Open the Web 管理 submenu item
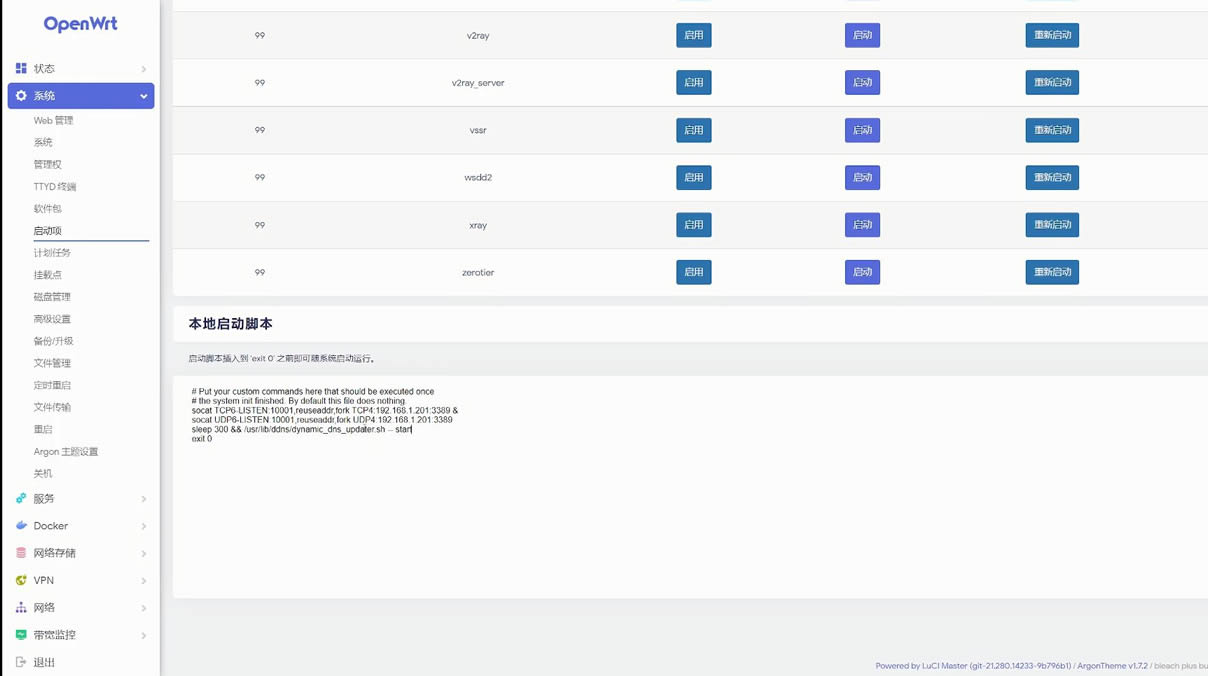Image resolution: width=1208 pixels, height=676 pixels. [53, 120]
